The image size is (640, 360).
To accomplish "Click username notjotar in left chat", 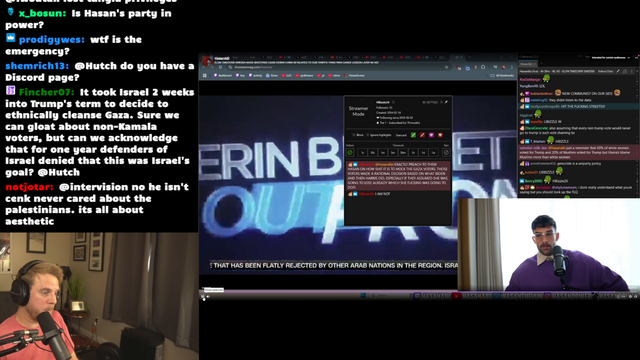I will point(29,187).
